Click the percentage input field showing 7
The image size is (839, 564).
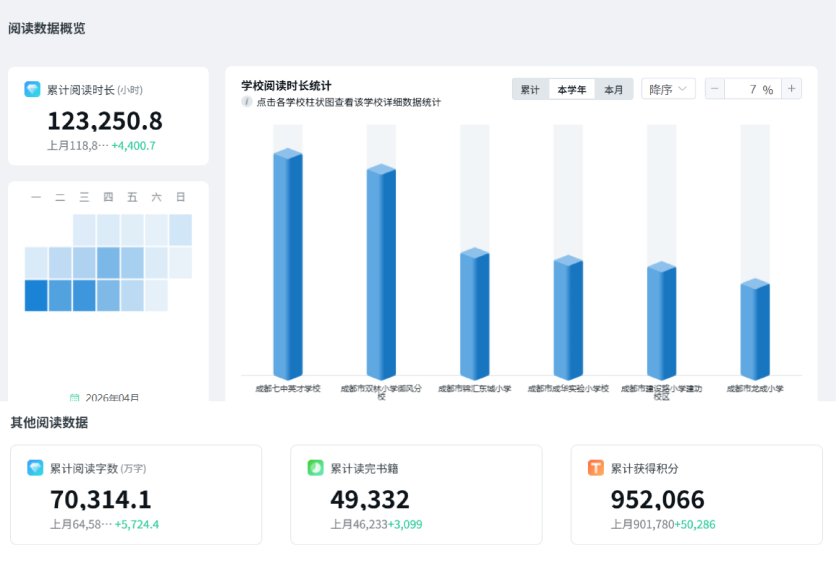752,89
